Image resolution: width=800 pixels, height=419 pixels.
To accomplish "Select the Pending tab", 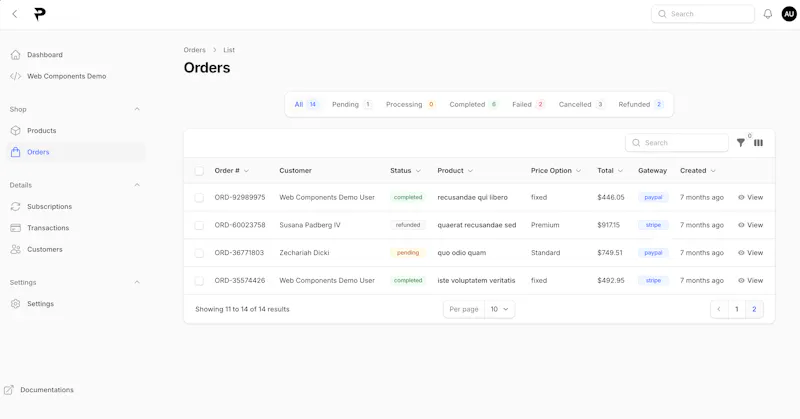I will (x=352, y=105).
